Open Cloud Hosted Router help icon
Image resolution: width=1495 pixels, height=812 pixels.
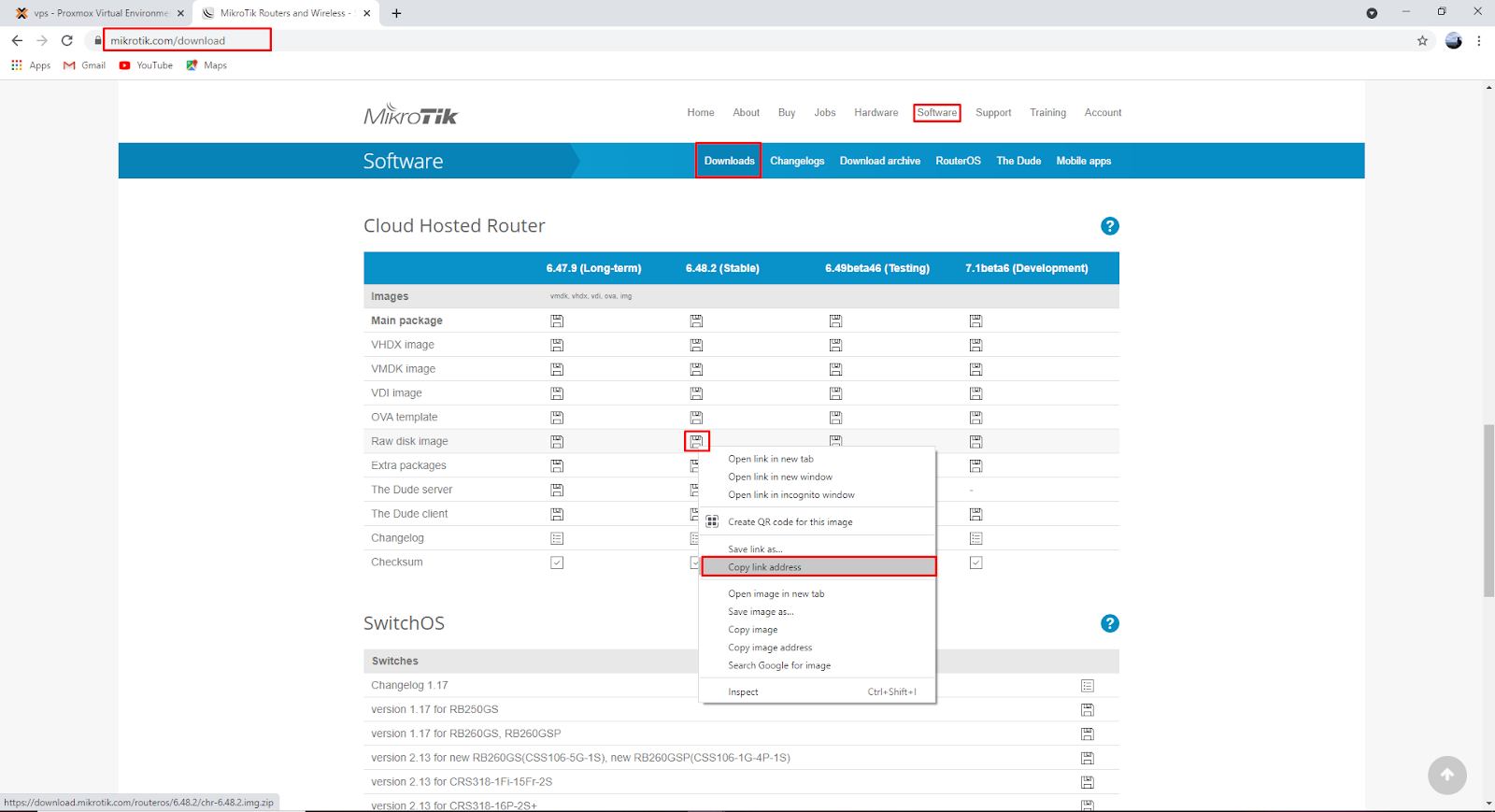click(x=1110, y=226)
